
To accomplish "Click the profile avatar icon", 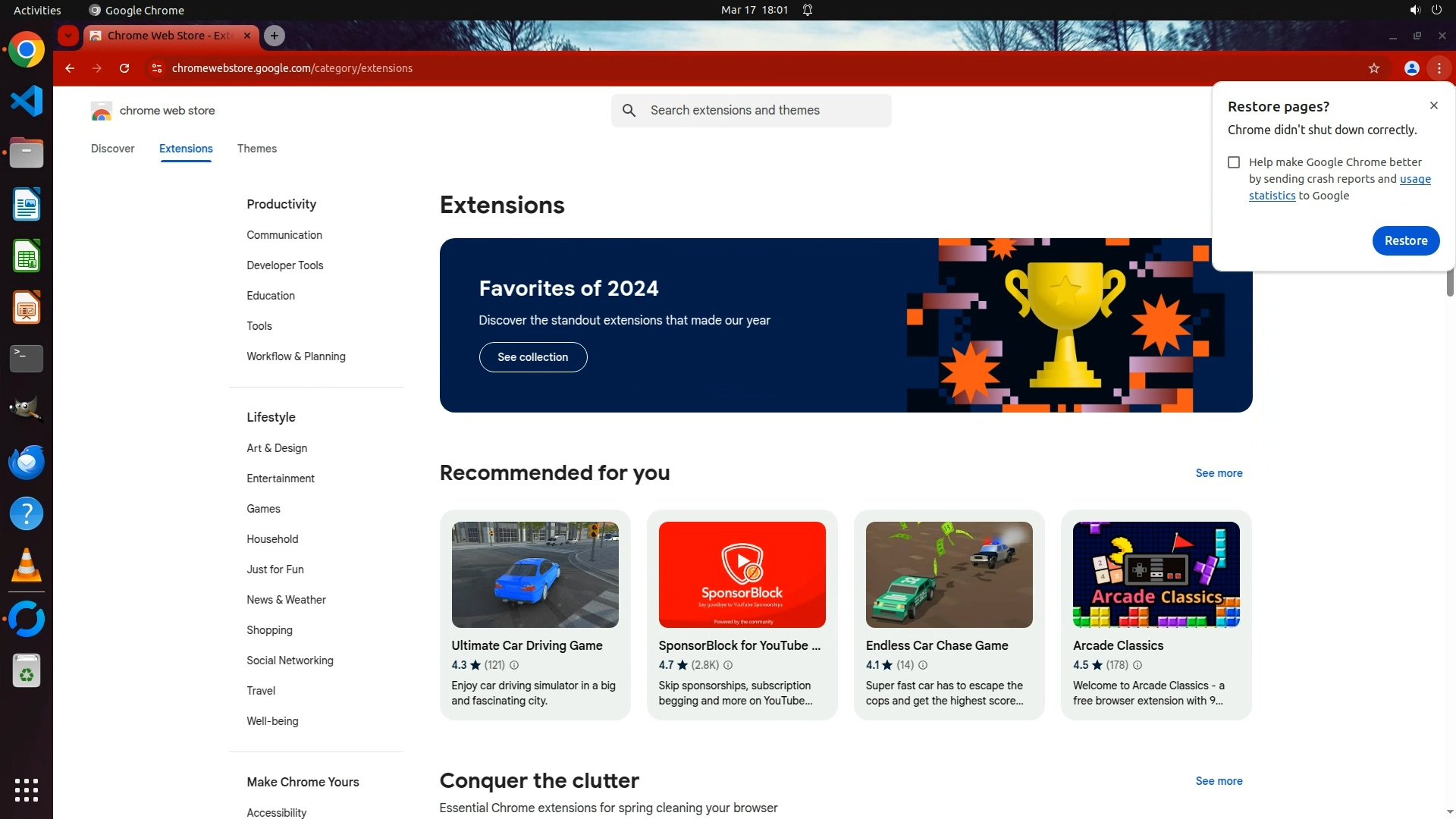I will [1411, 68].
